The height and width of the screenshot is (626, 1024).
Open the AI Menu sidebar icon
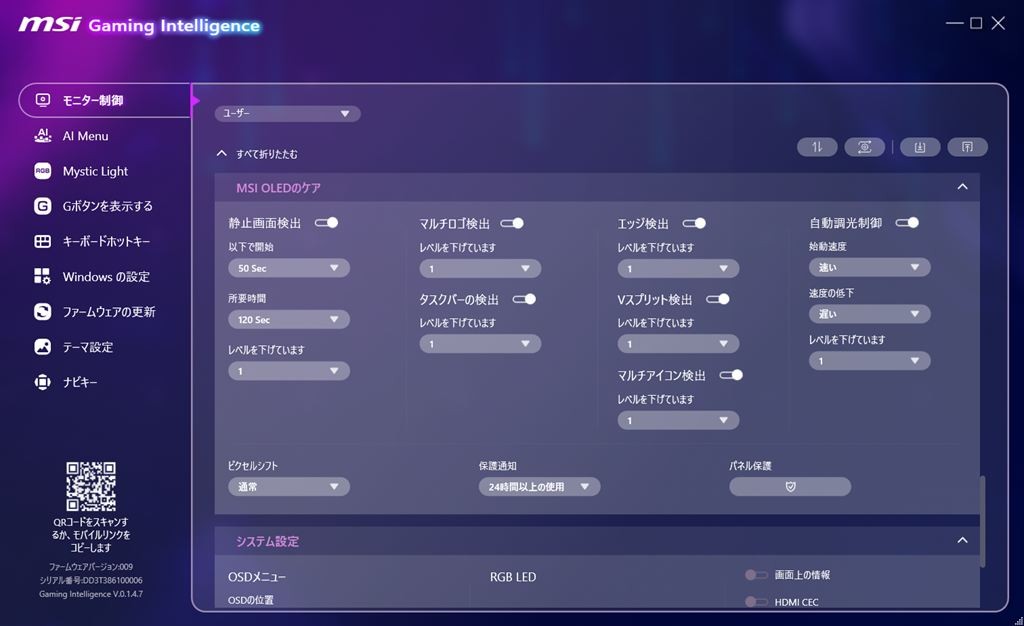[x=42, y=136]
